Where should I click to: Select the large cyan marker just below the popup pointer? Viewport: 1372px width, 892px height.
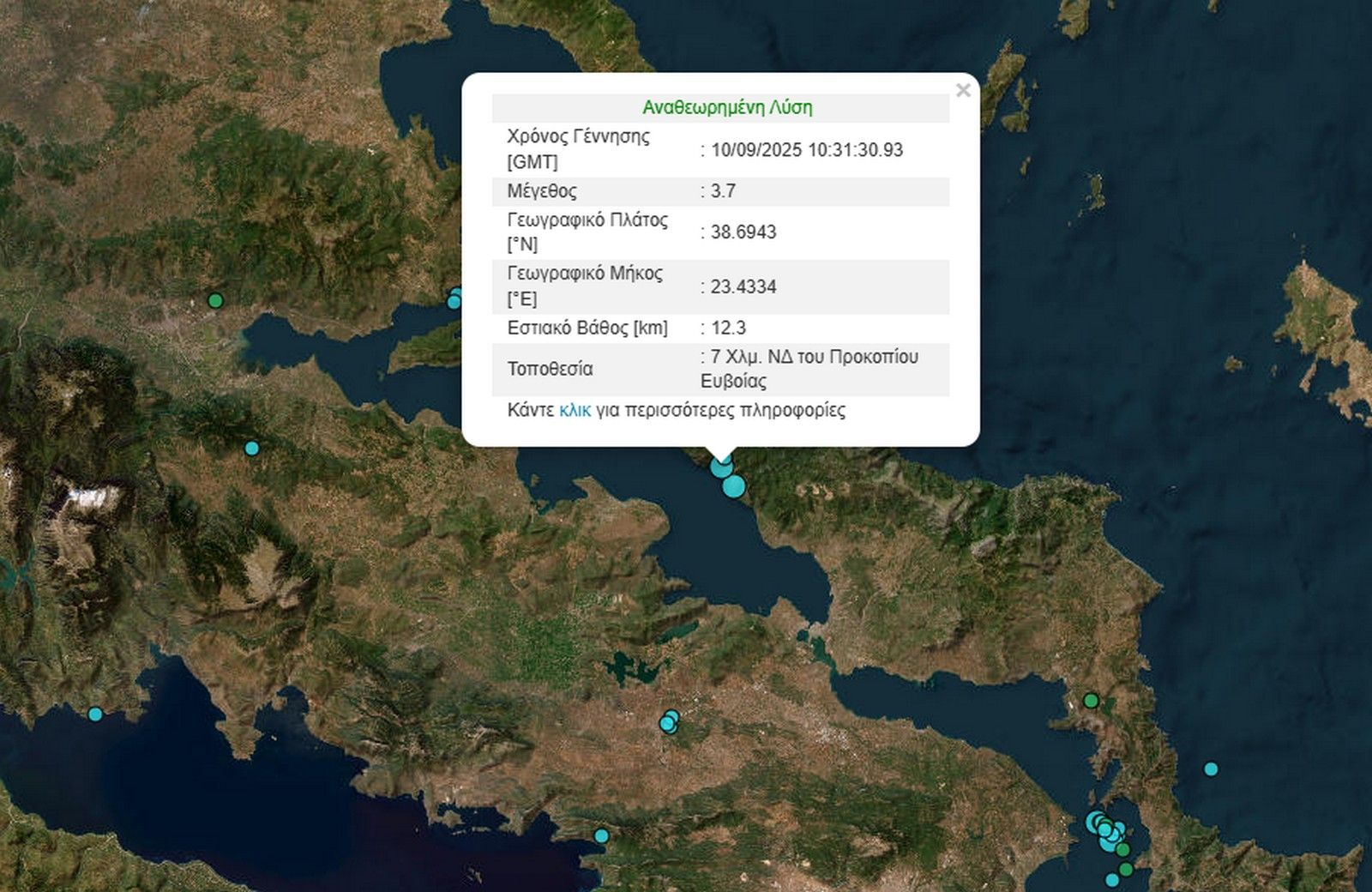(x=722, y=467)
